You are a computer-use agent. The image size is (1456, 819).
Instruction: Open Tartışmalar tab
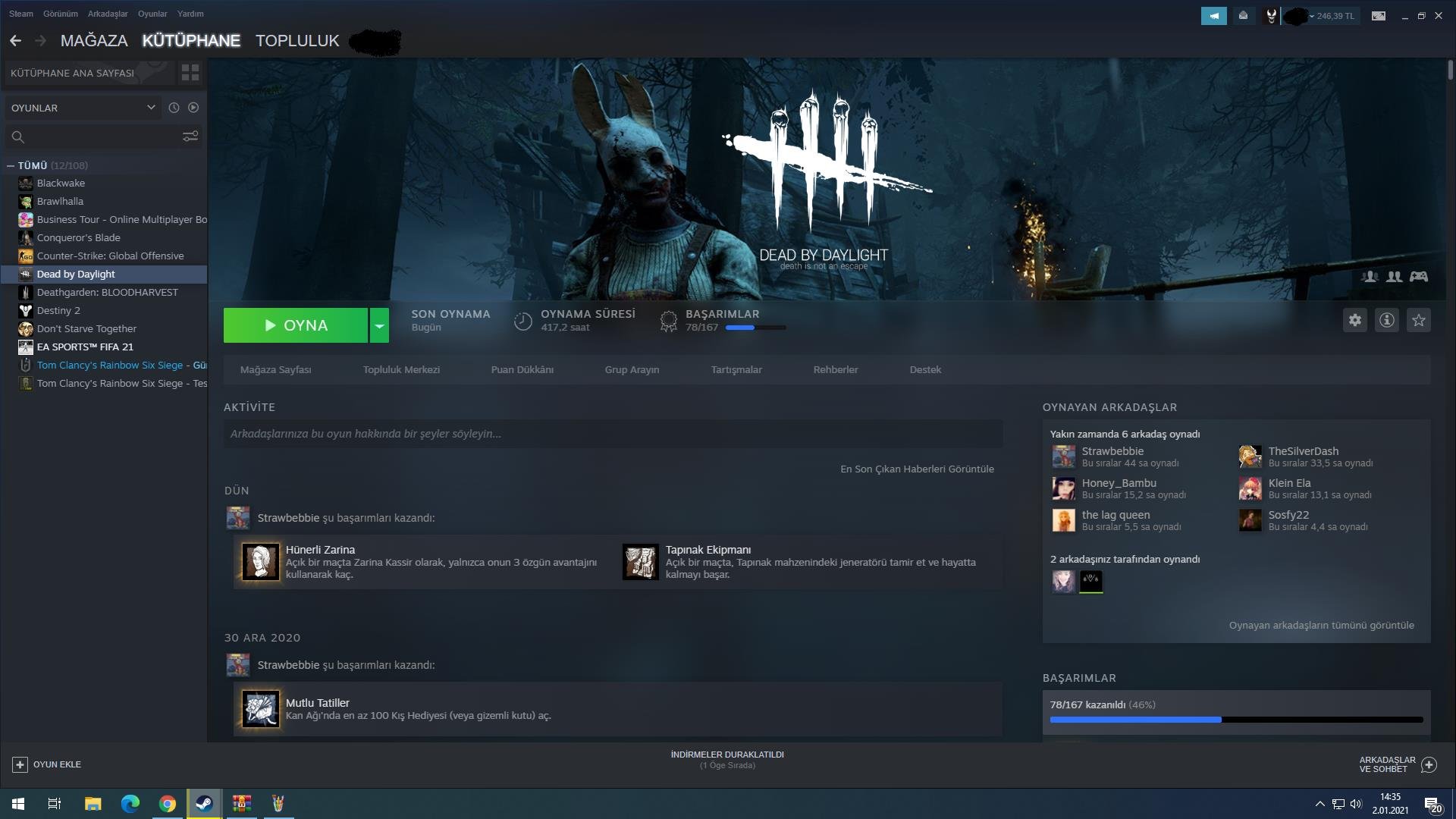coord(736,369)
